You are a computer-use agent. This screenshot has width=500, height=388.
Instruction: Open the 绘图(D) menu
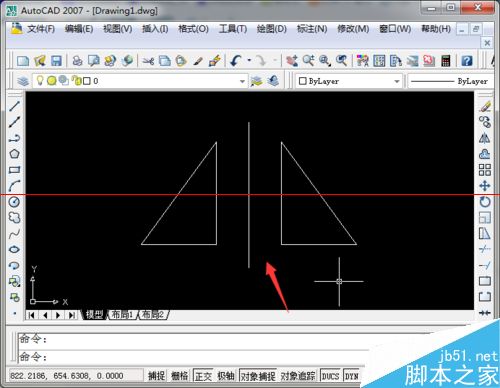click(x=272, y=29)
